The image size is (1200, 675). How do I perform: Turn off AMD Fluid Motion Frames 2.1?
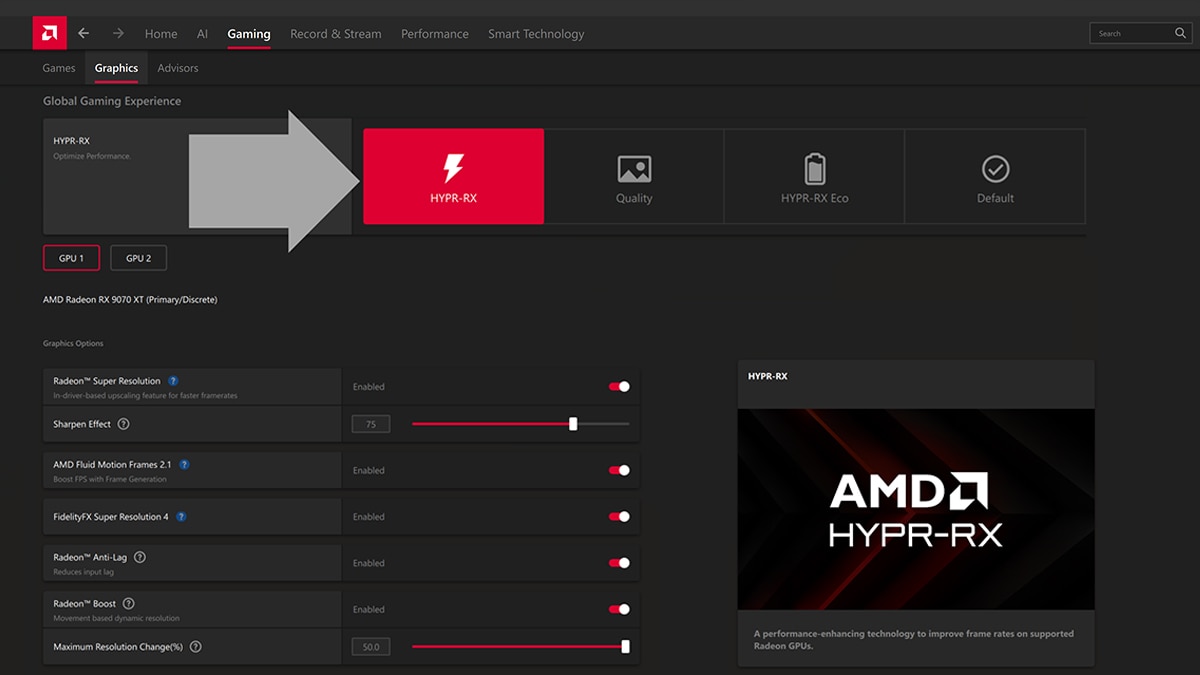point(620,470)
